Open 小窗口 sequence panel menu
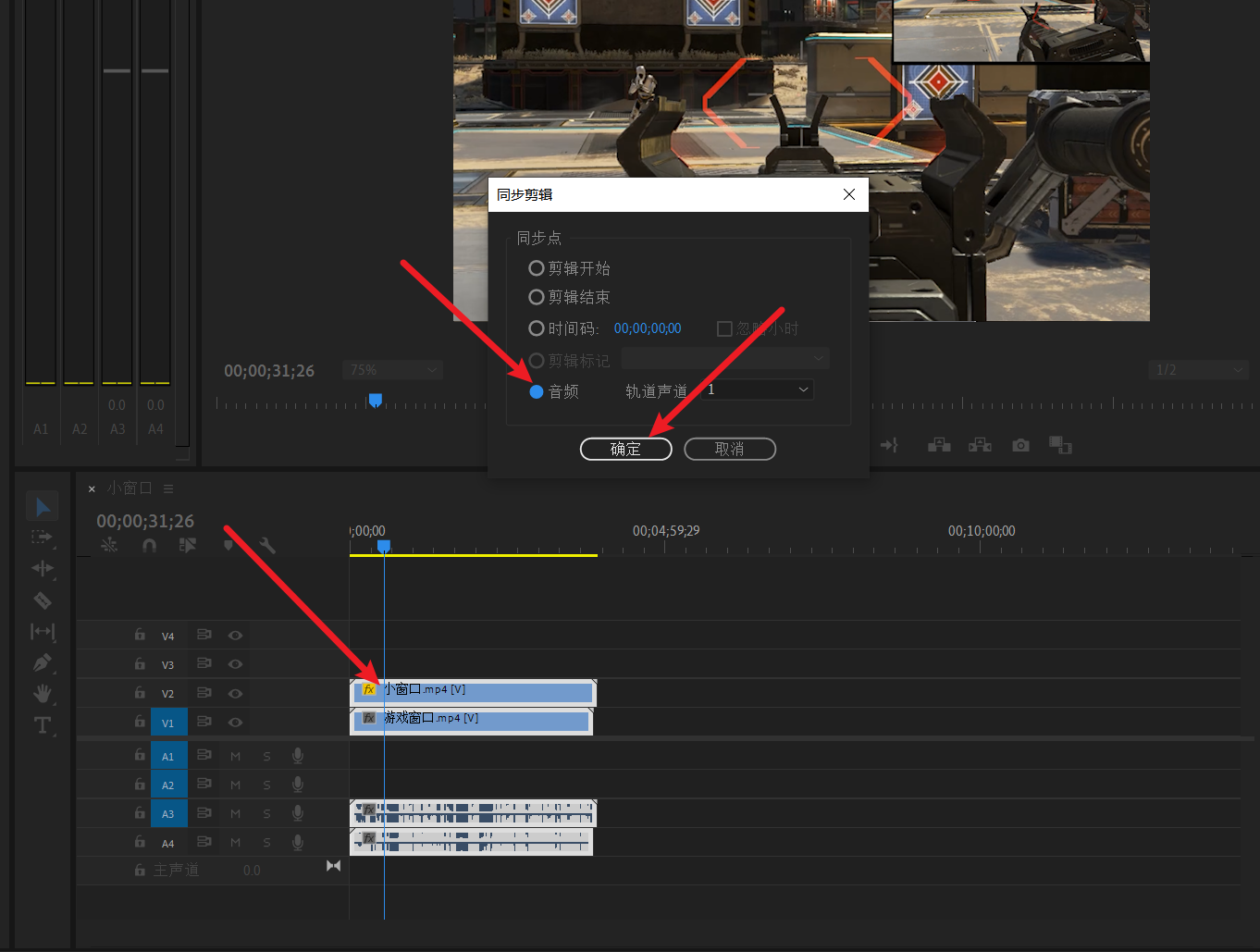 (x=168, y=488)
